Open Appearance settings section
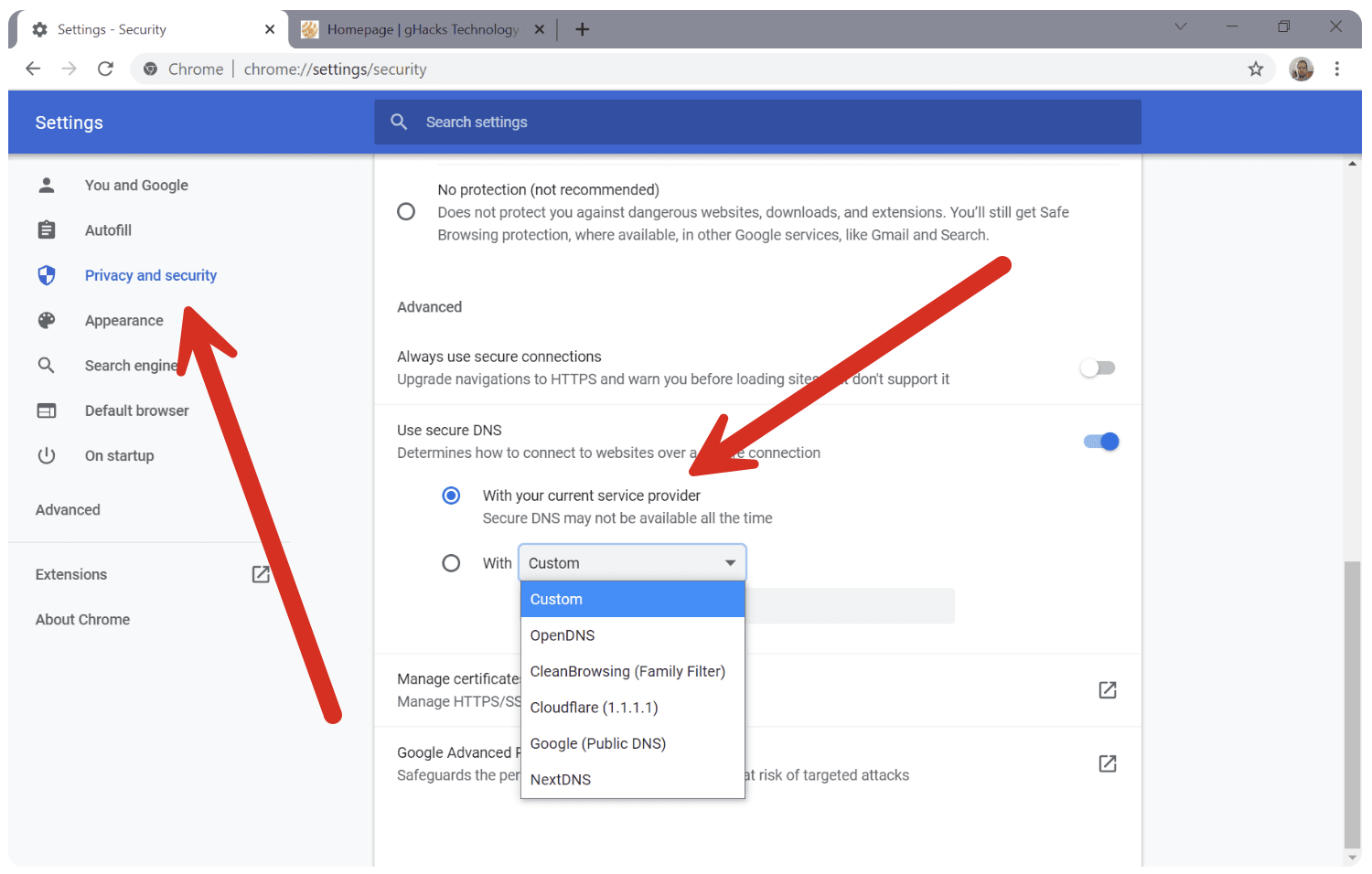 click(124, 320)
